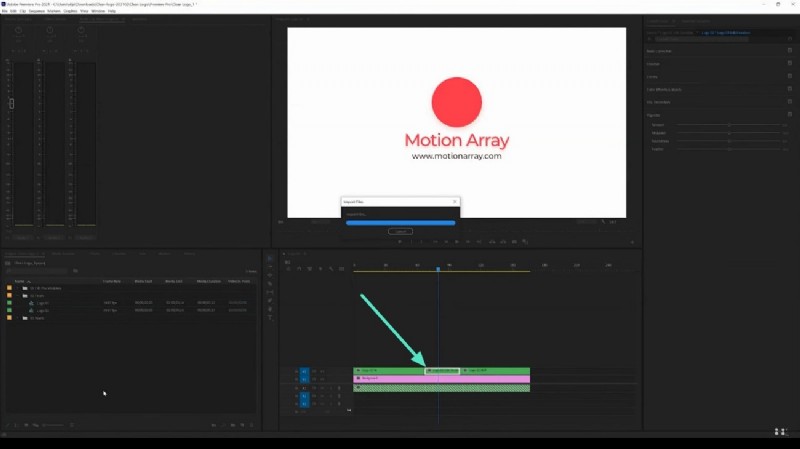Collapse the Vignette section header
This screenshot has width=800, height=449.
[x=653, y=115]
